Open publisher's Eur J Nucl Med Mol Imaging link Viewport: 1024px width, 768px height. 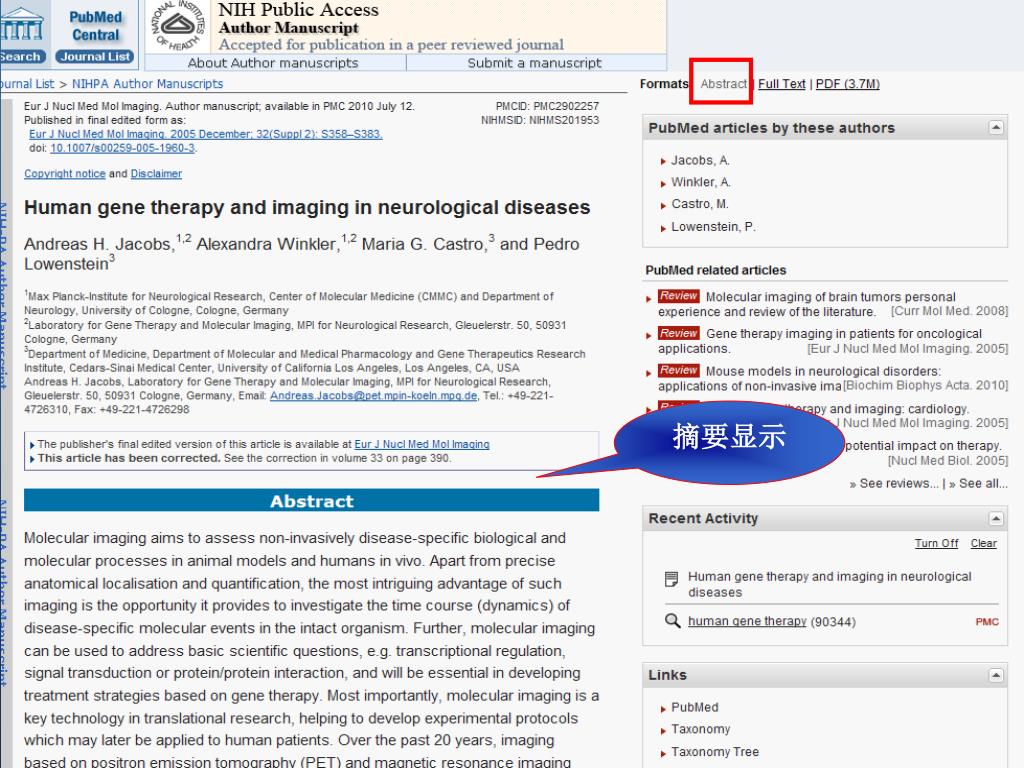[422, 444]
